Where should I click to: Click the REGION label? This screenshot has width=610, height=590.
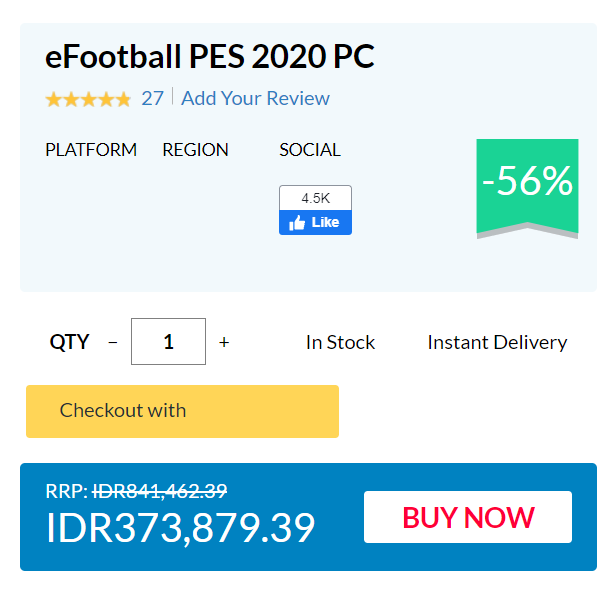(x=195, y=150)
